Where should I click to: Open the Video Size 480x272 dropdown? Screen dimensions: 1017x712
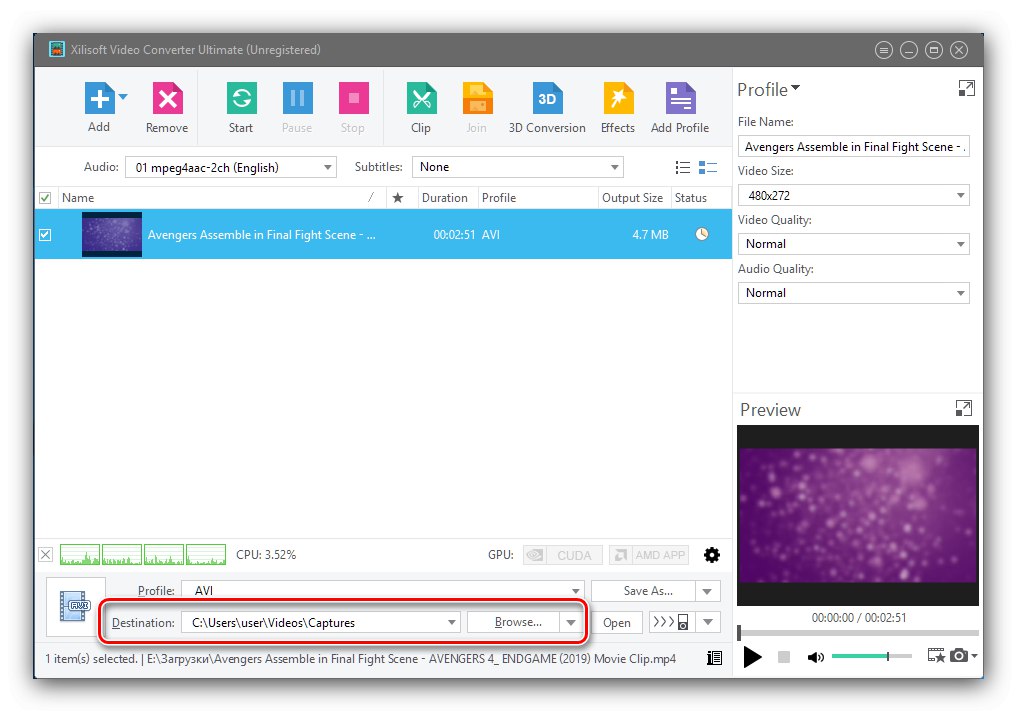click(x=854, y=195)
